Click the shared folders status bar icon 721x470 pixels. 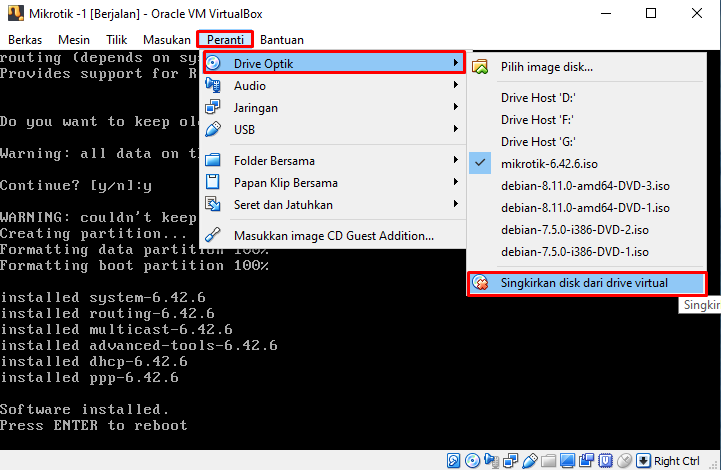click(549, 460)
